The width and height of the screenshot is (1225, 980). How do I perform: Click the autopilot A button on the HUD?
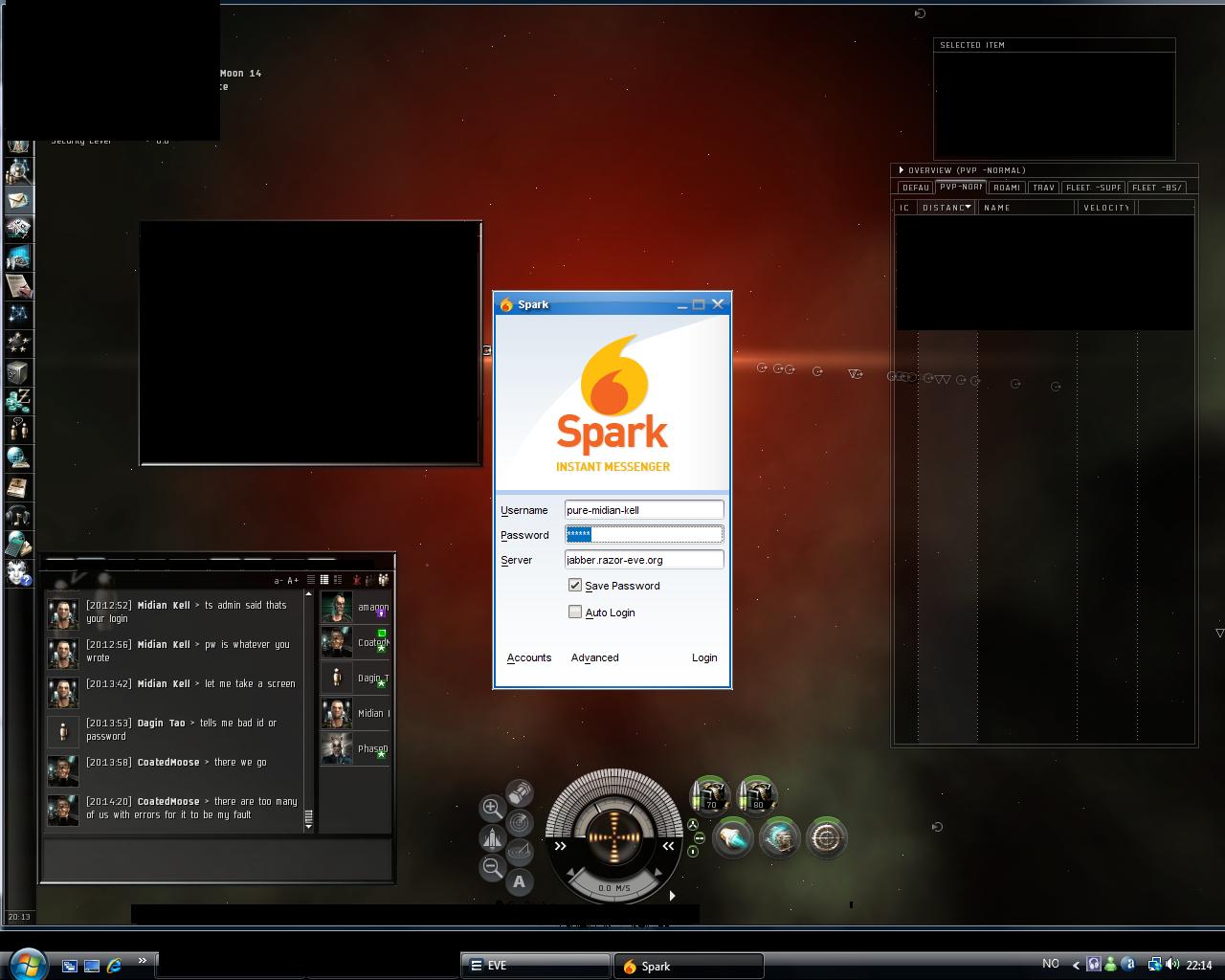tap(520, 881)
